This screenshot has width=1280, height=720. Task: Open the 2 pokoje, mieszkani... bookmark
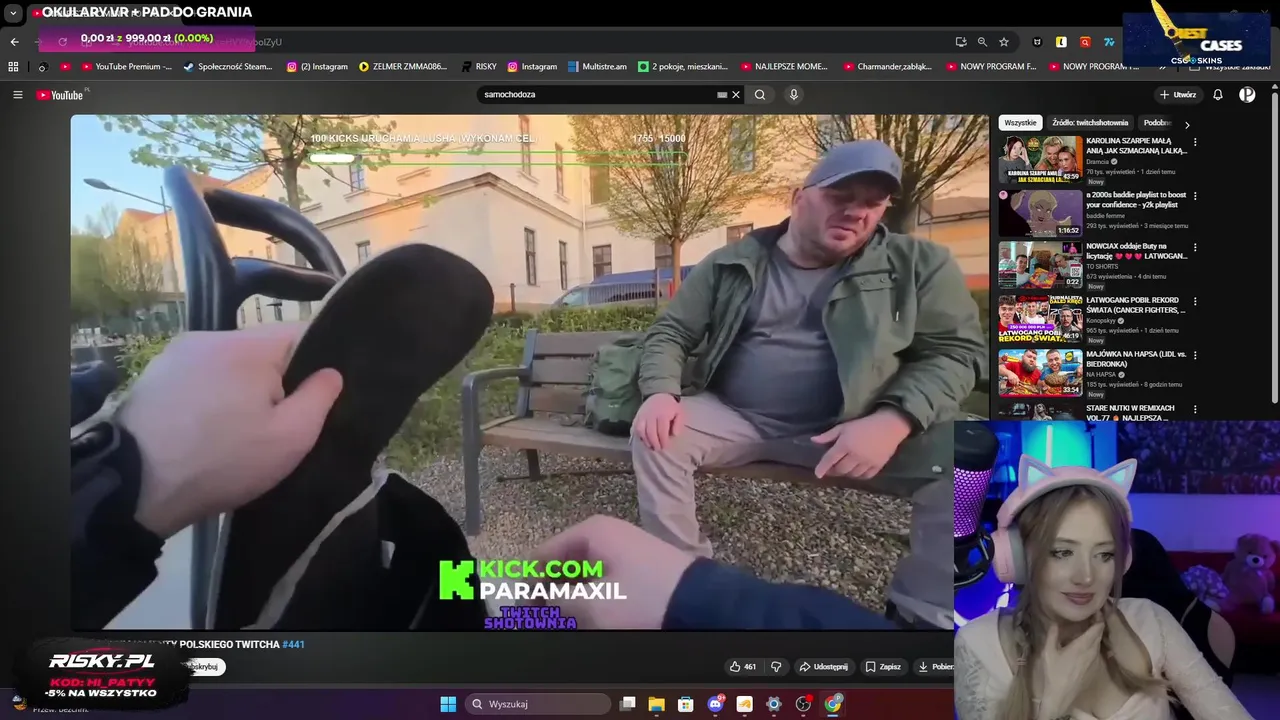pyautogui.click(x=683, y=67)
